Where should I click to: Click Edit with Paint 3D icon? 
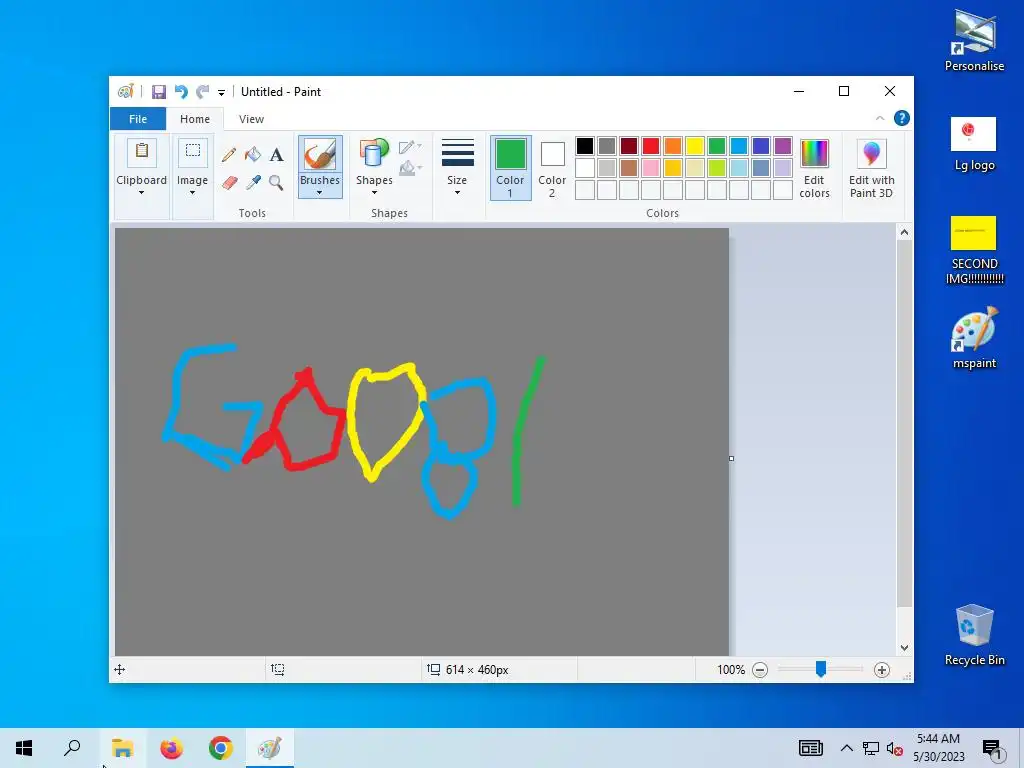pyautogui.click(x=871, y=154)
